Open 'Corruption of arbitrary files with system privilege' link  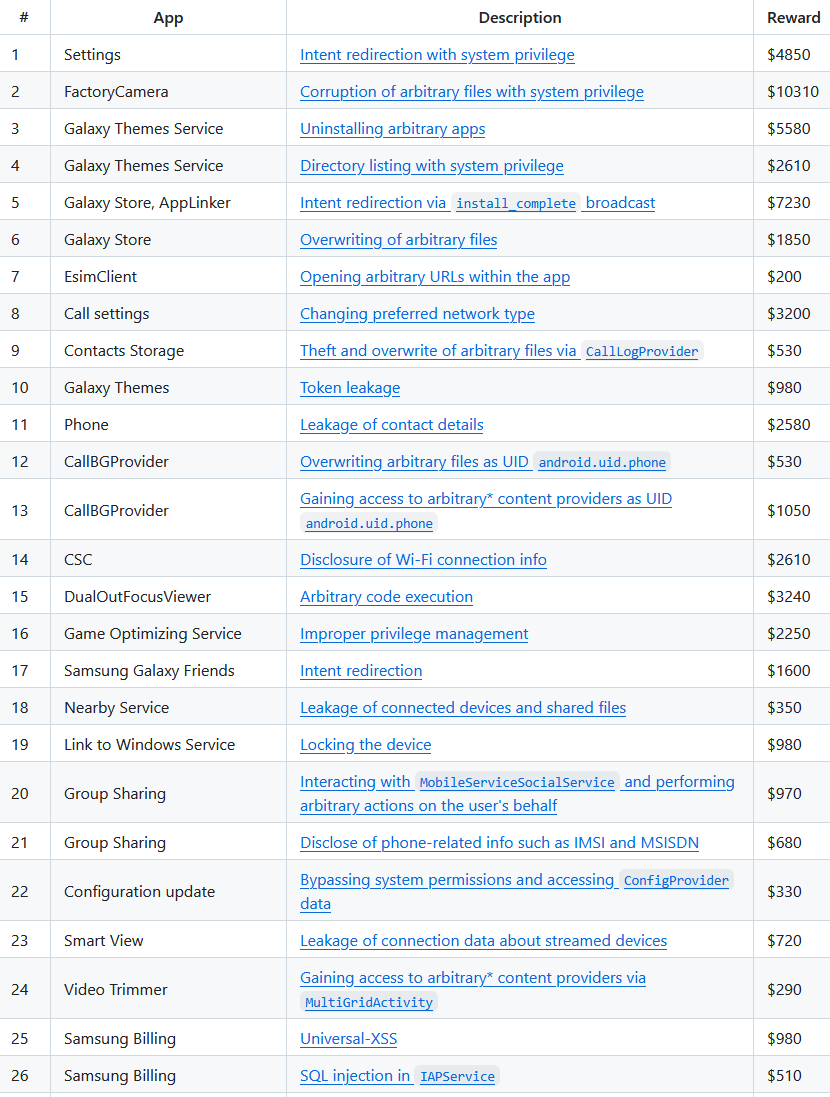472,92
